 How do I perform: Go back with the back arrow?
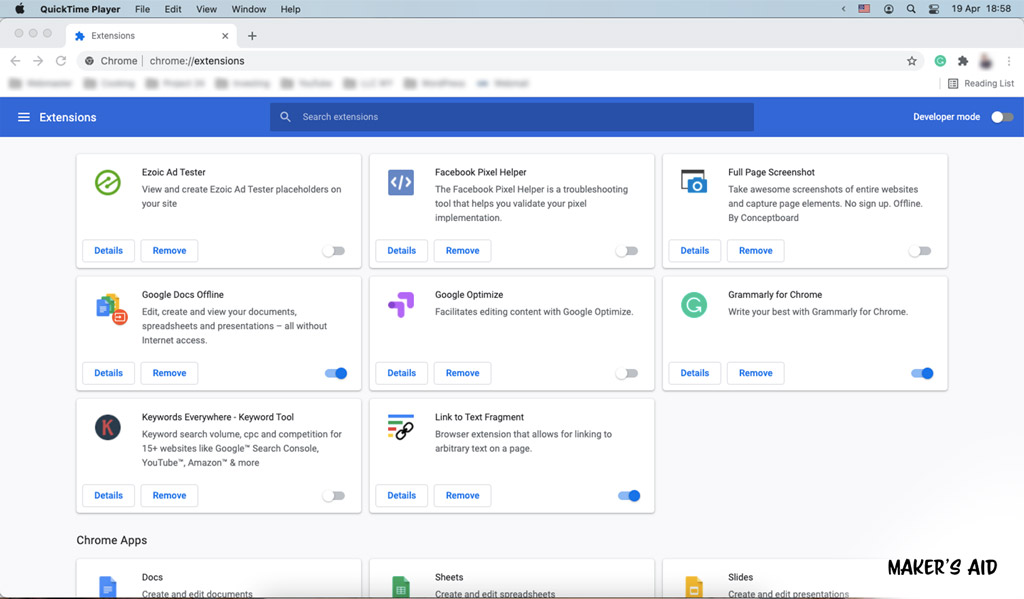[x=16, y=61]
